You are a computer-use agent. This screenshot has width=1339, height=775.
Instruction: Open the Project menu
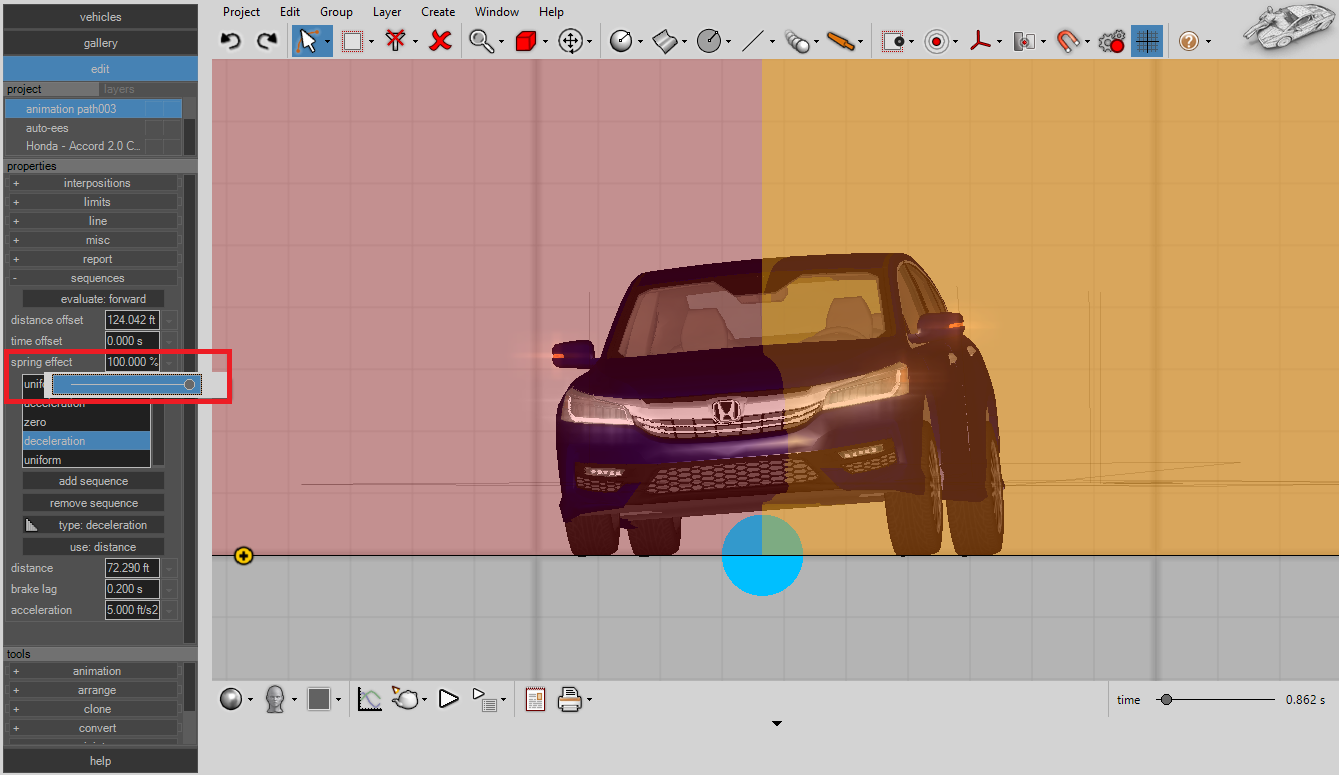[x=241, y=12]
